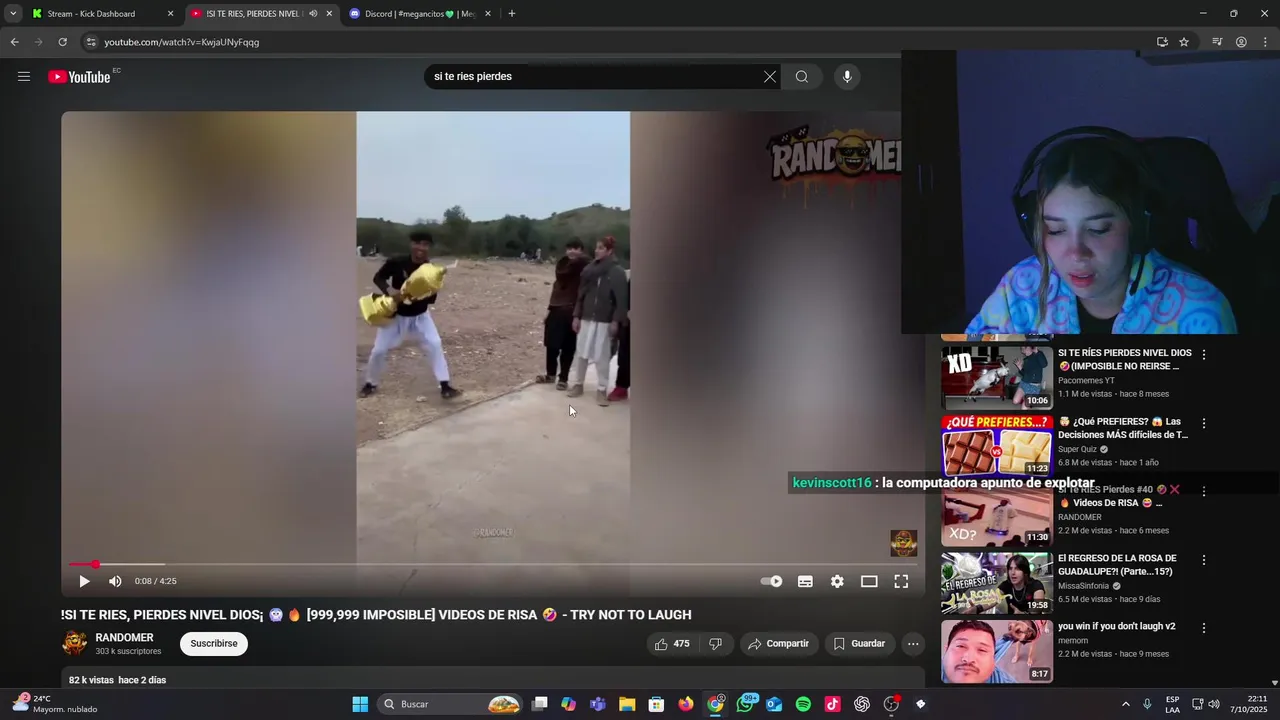Mute the video volume
Screen dimensions: 1280x720
pos(115,581)
